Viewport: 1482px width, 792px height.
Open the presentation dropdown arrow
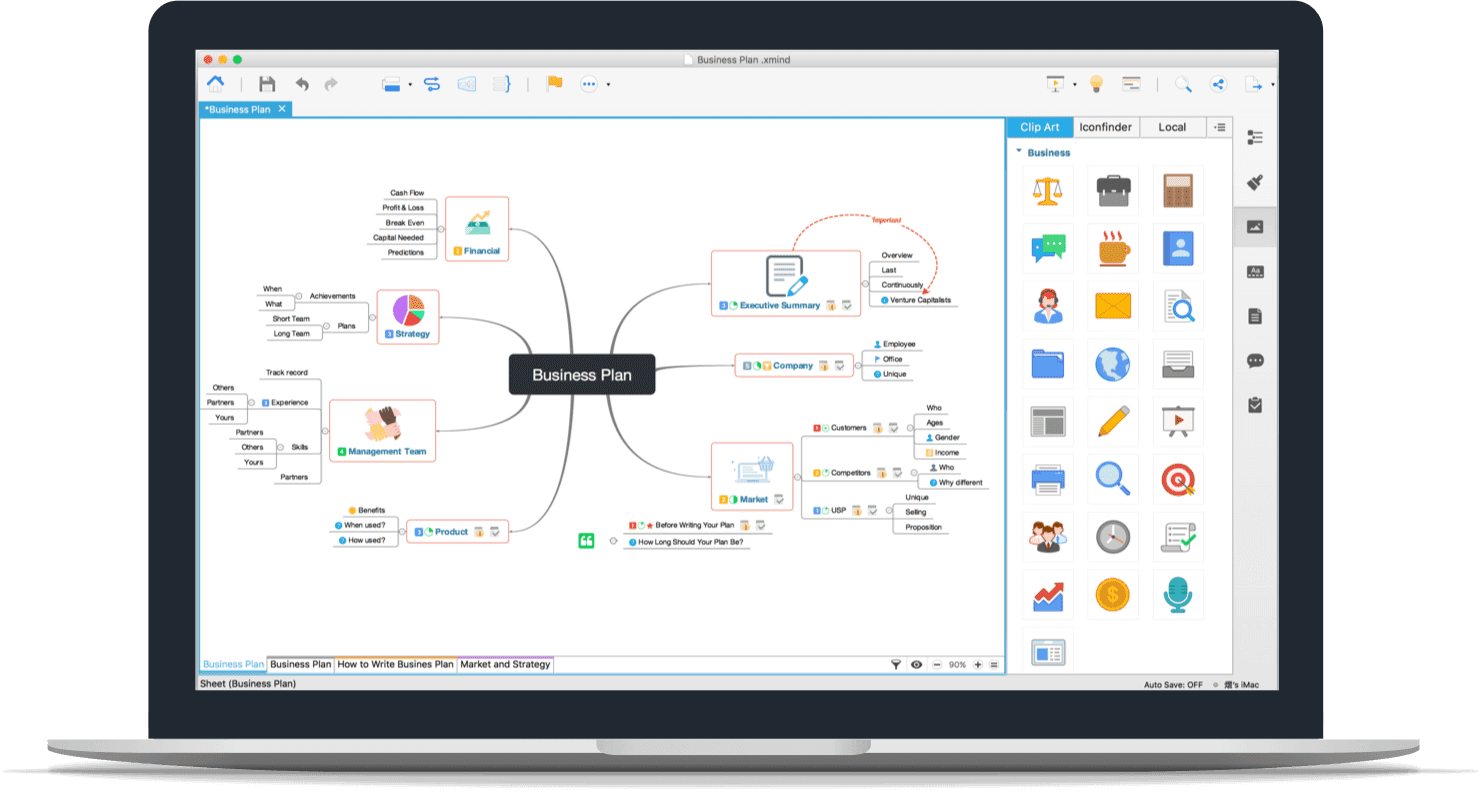coord(1075,86)
